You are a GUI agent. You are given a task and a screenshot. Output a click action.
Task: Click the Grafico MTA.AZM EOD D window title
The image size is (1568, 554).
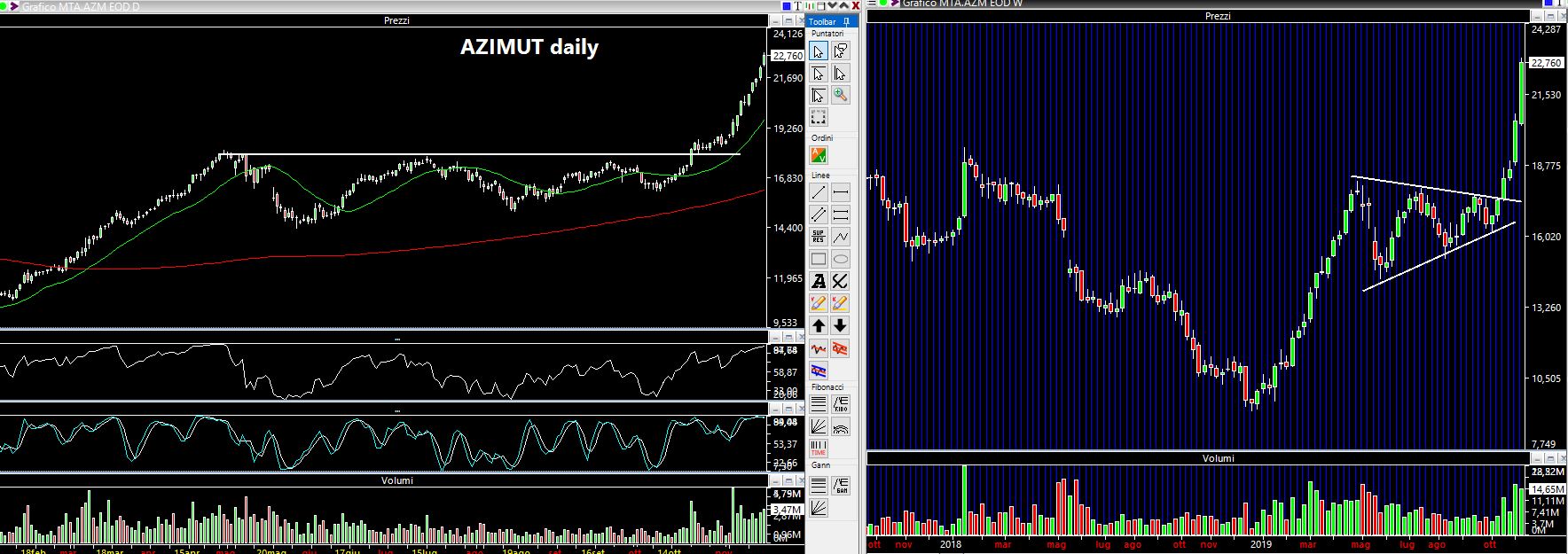81,6
